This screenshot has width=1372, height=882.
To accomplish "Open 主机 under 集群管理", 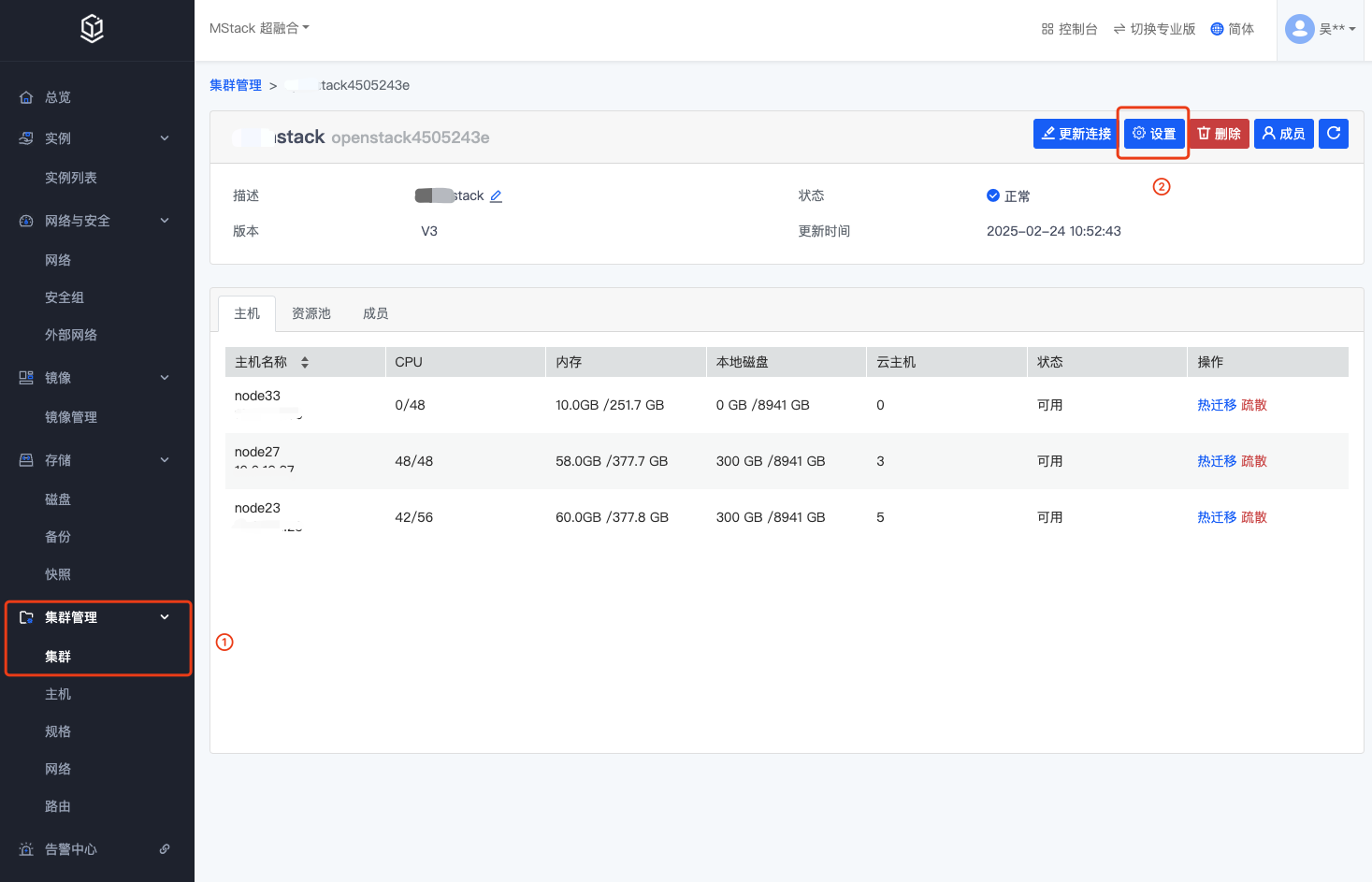I will tap(58, 694).
